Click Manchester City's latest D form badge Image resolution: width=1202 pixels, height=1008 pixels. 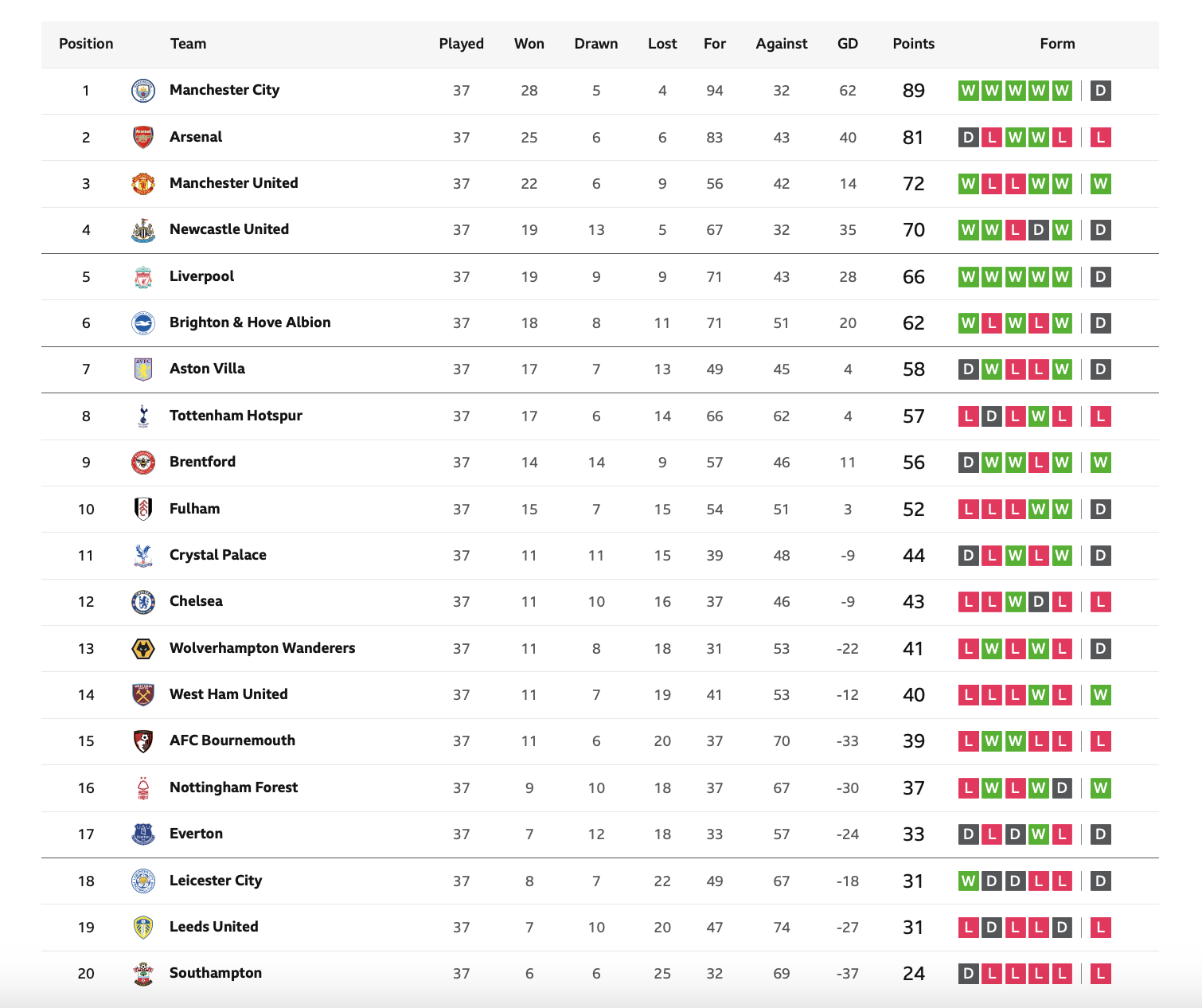[x=1100, y=91]
